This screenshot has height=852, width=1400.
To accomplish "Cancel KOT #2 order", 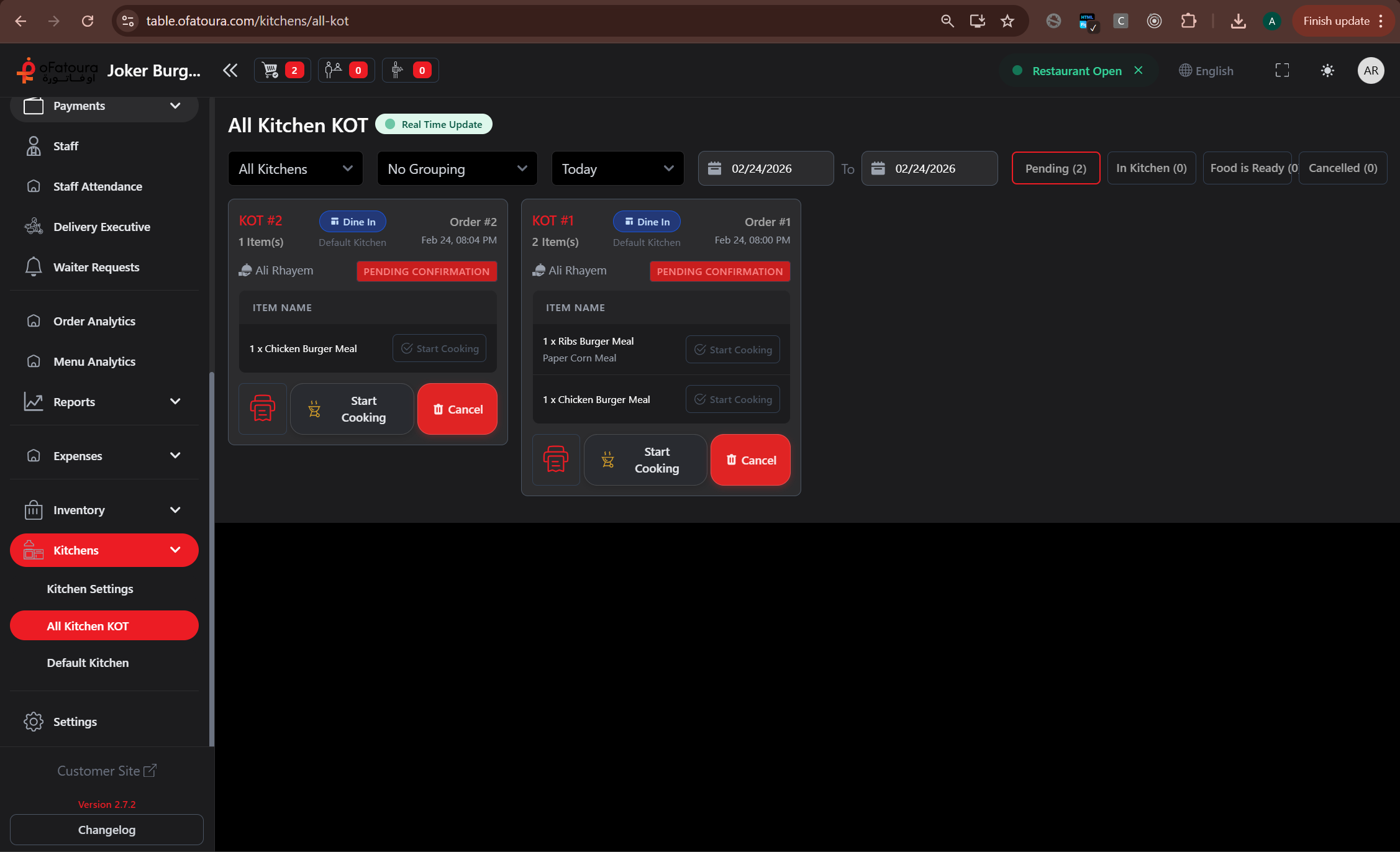I will click(x=457, y=409).
